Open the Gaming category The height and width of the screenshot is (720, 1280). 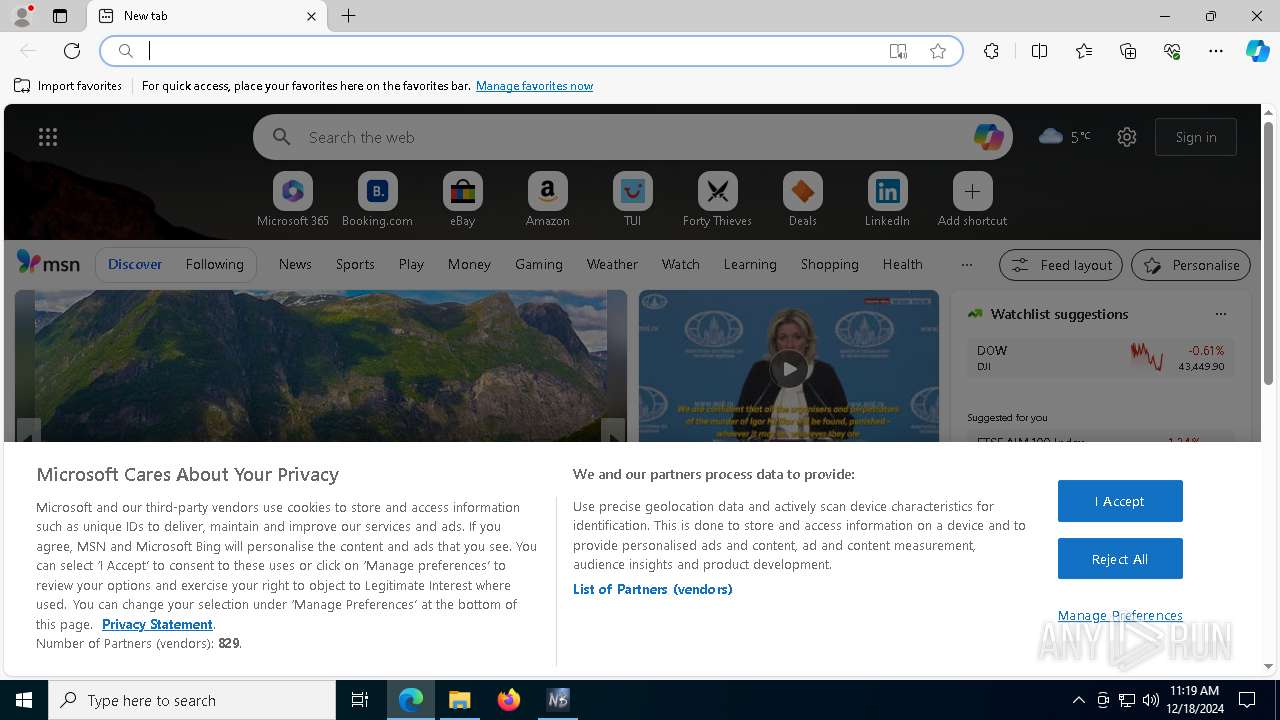pos(539,264)
